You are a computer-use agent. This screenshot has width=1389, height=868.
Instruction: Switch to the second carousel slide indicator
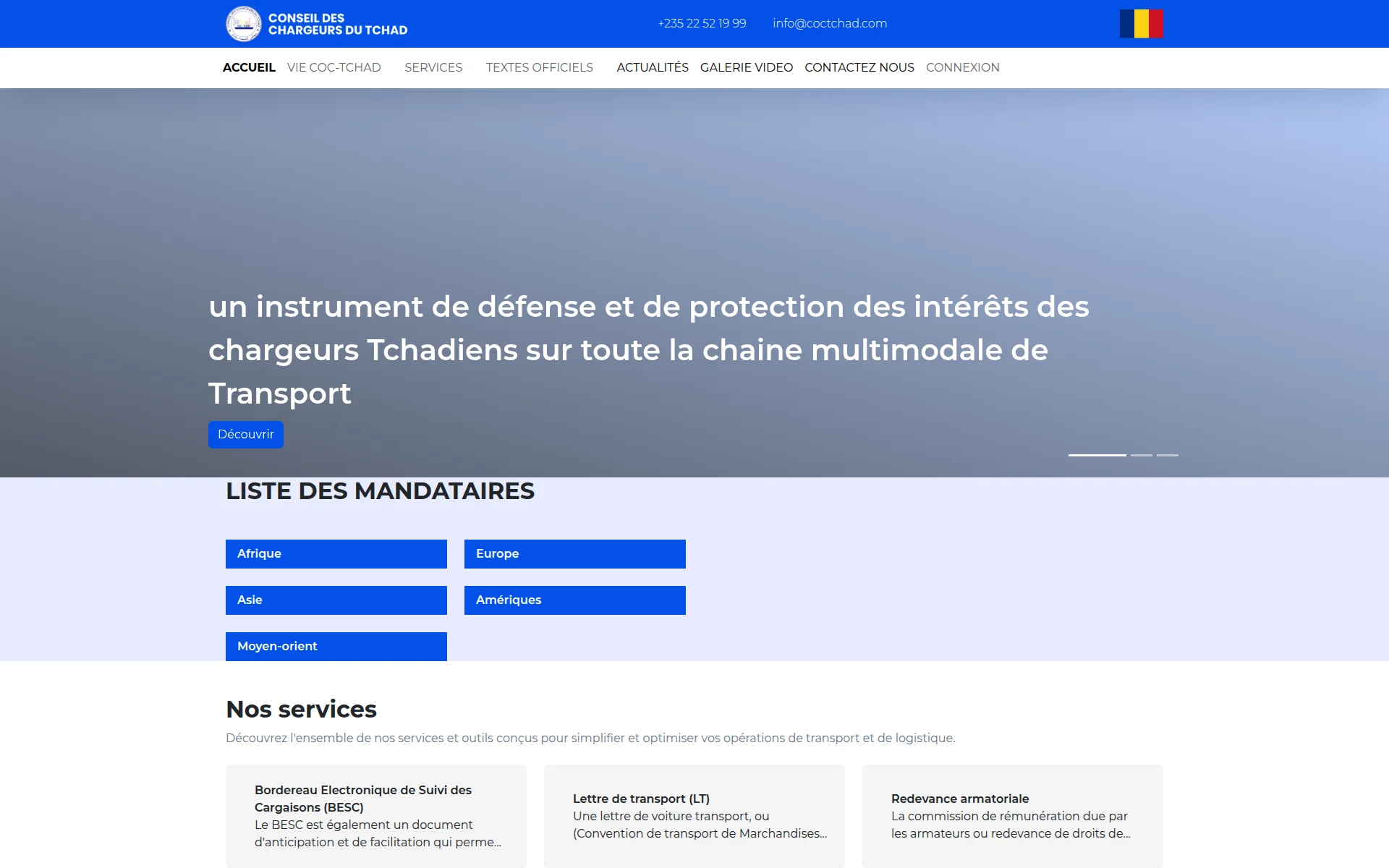1142,455
